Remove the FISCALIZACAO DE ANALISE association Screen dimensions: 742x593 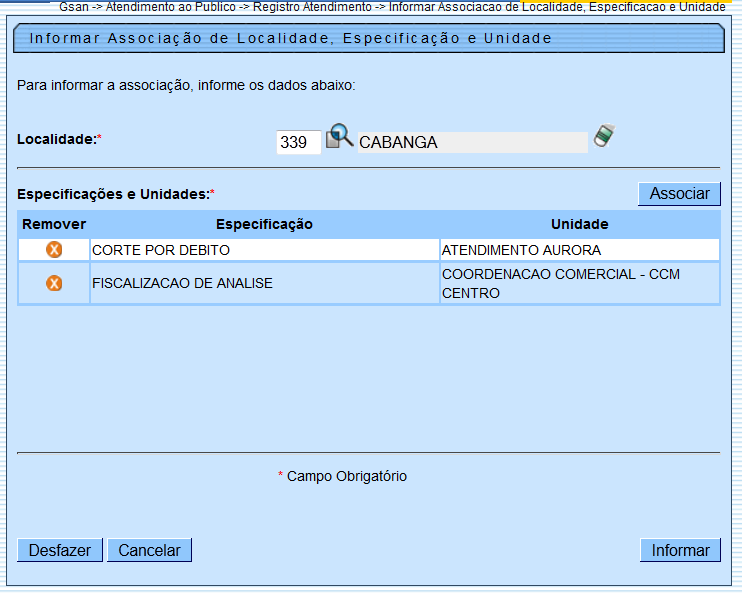54,284
